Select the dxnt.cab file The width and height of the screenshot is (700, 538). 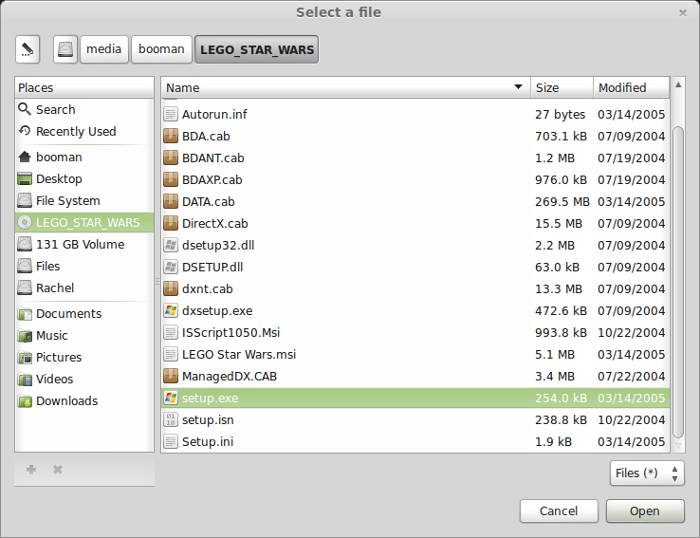coord(415,289)
